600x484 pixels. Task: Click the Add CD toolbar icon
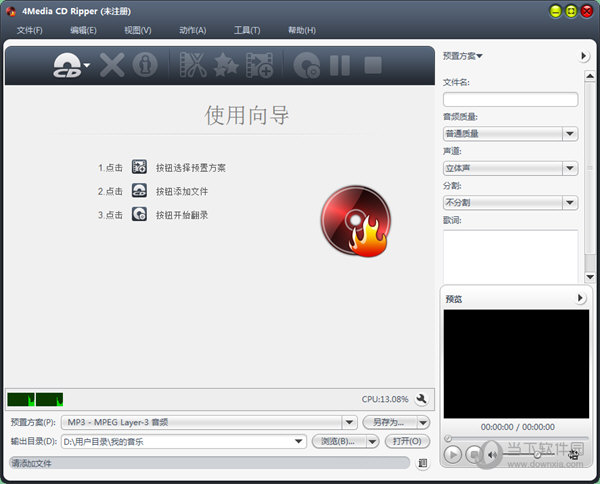pos(67,65)
